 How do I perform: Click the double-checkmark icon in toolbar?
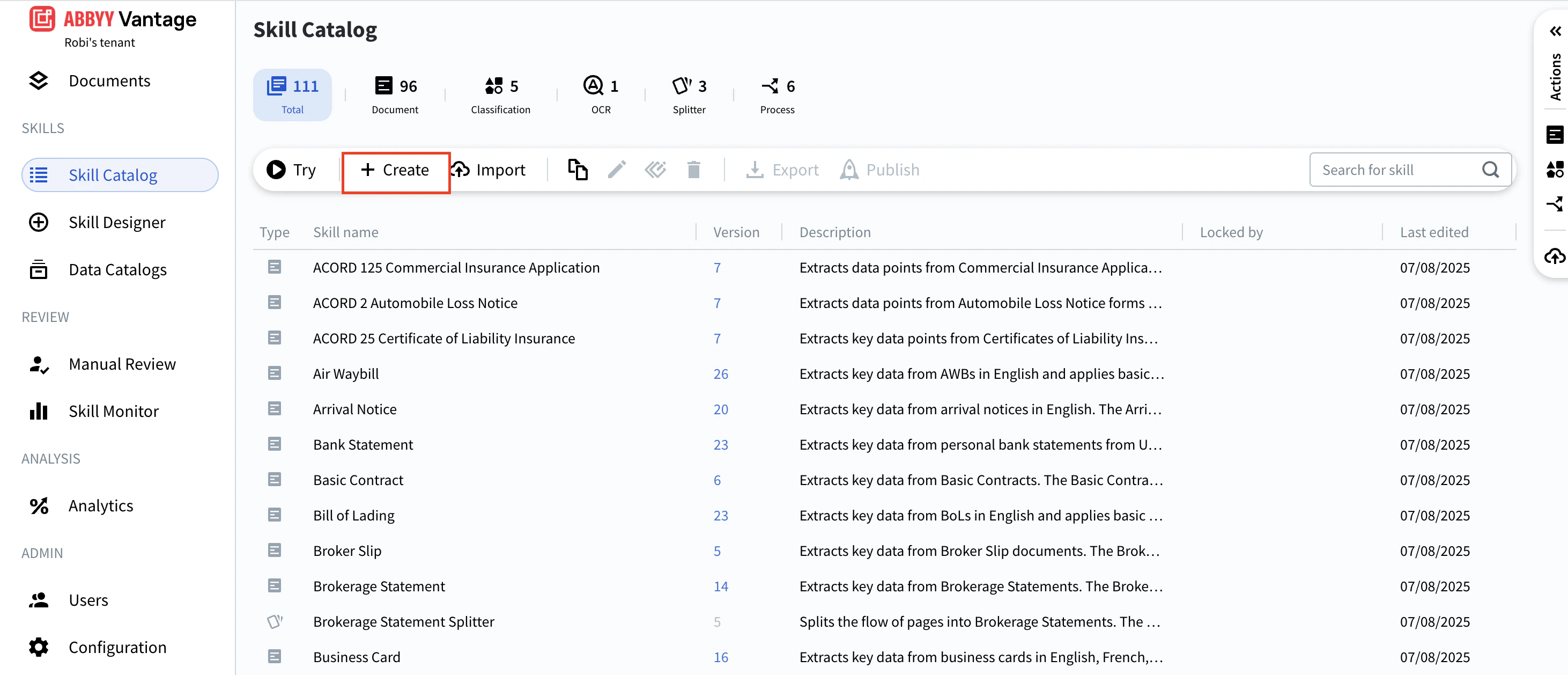655,170
